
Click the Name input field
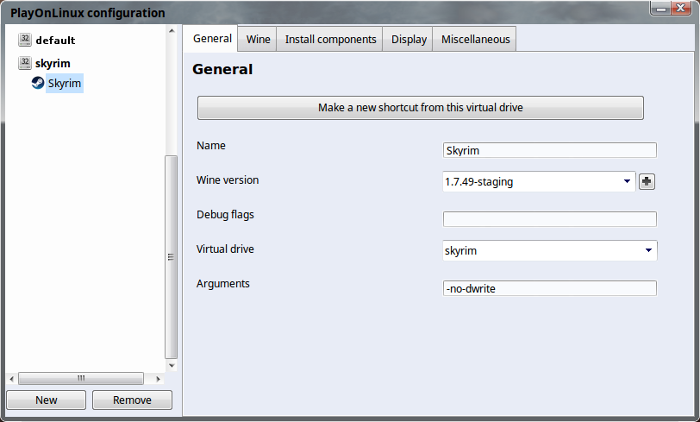(x=550, y=150)
